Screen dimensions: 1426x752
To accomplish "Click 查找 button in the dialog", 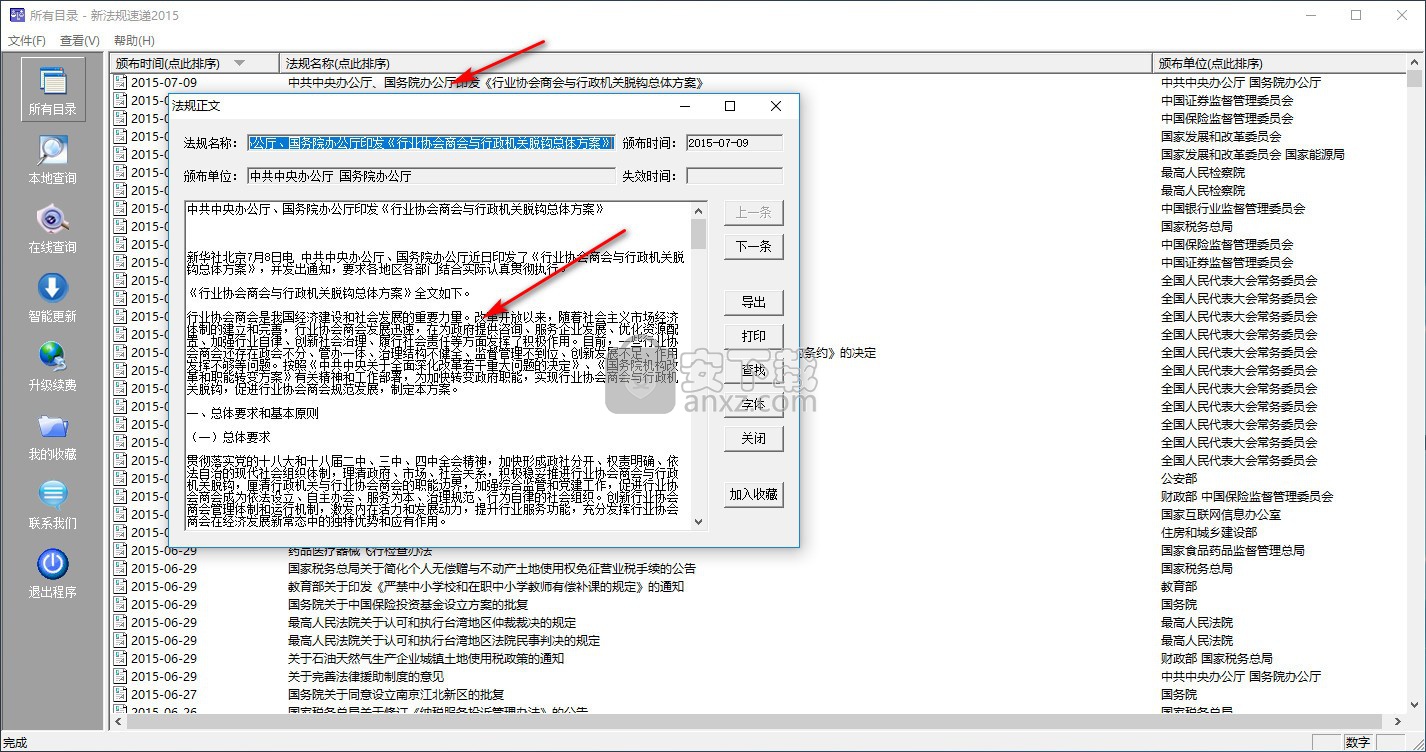I will point(754,370).
